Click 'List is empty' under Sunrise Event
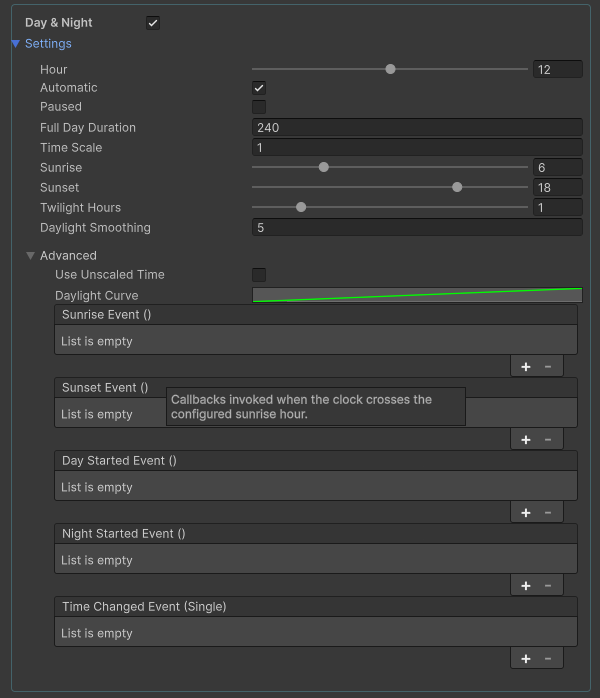Viewport: 600px width, 698px height. 97,341
